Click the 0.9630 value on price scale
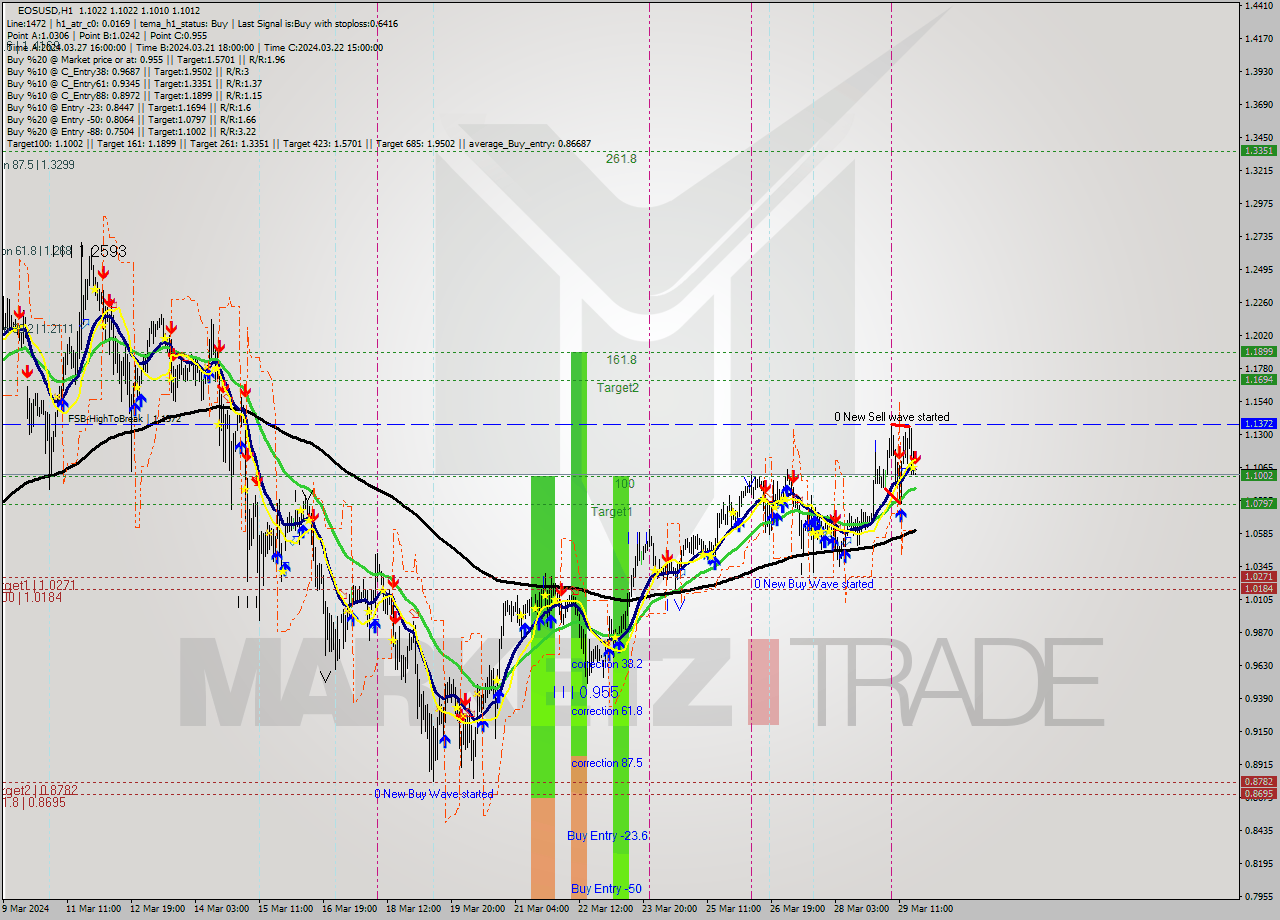 (1257, 665)
